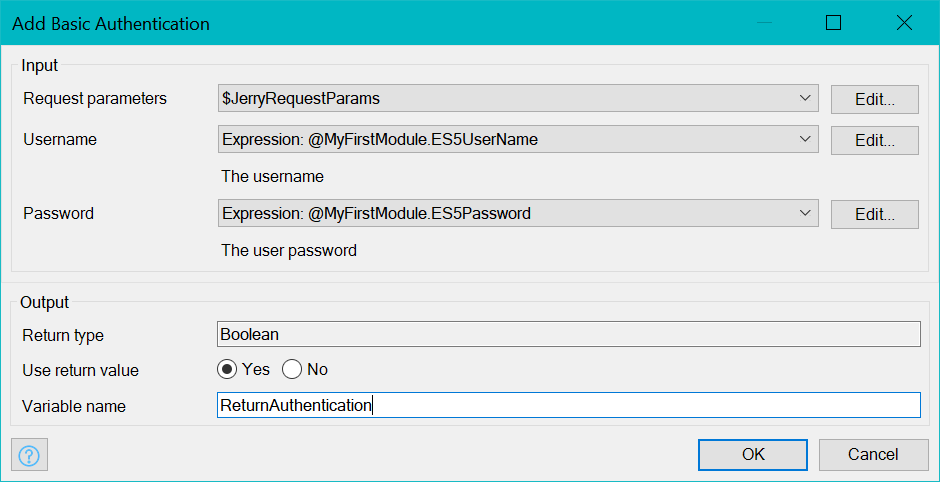Cancel the Add Basic Authentication dialog
The height and width of the screenshot is (482, 940).
tap(873, 454)
